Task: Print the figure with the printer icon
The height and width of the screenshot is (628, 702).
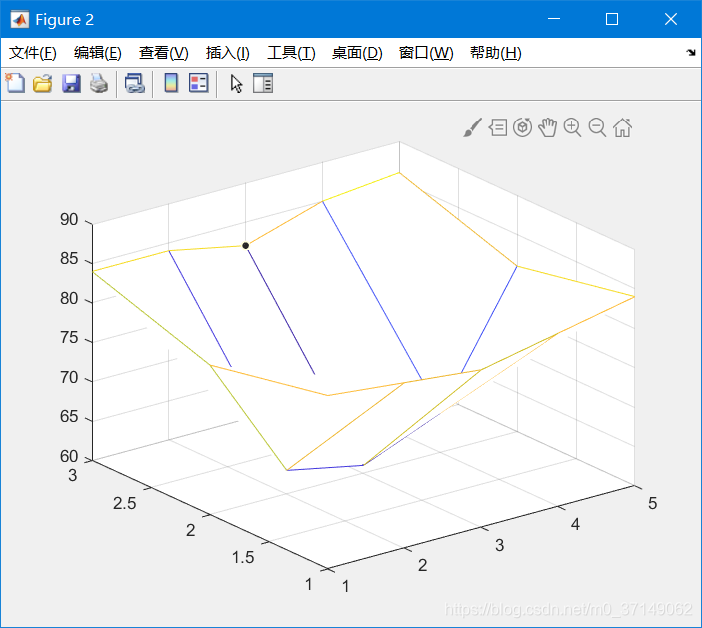Action: pos(99,84)
